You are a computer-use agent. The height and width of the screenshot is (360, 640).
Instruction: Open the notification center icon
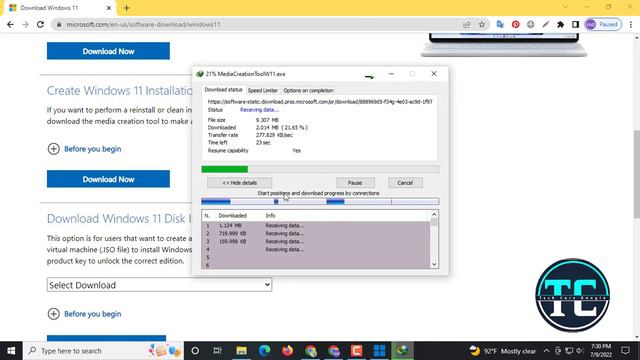[x=625, y=351]
